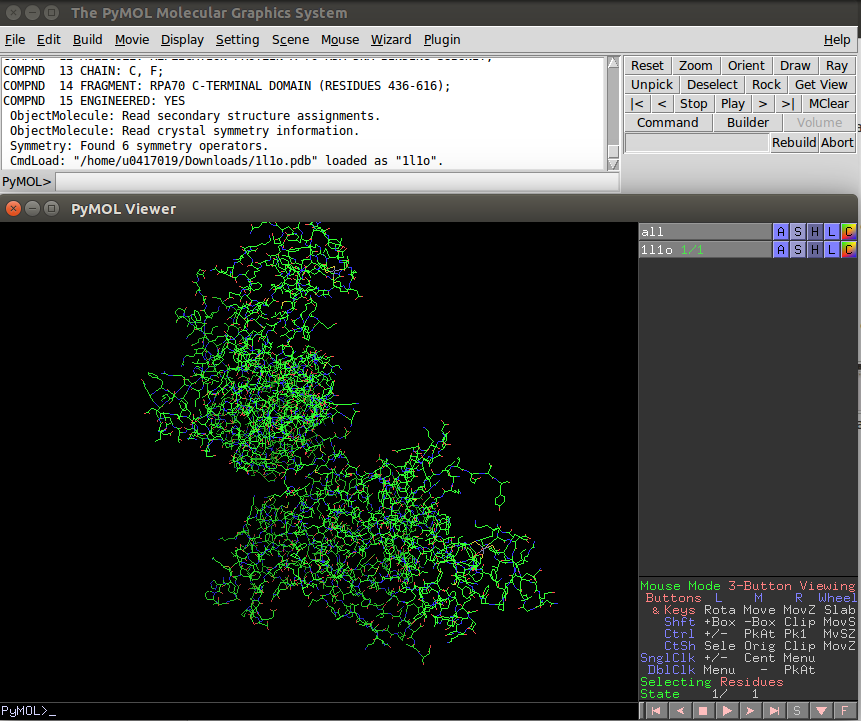Viewport: 861px width, 721px height.
Task: Open the Build menu
Action: 87,40
